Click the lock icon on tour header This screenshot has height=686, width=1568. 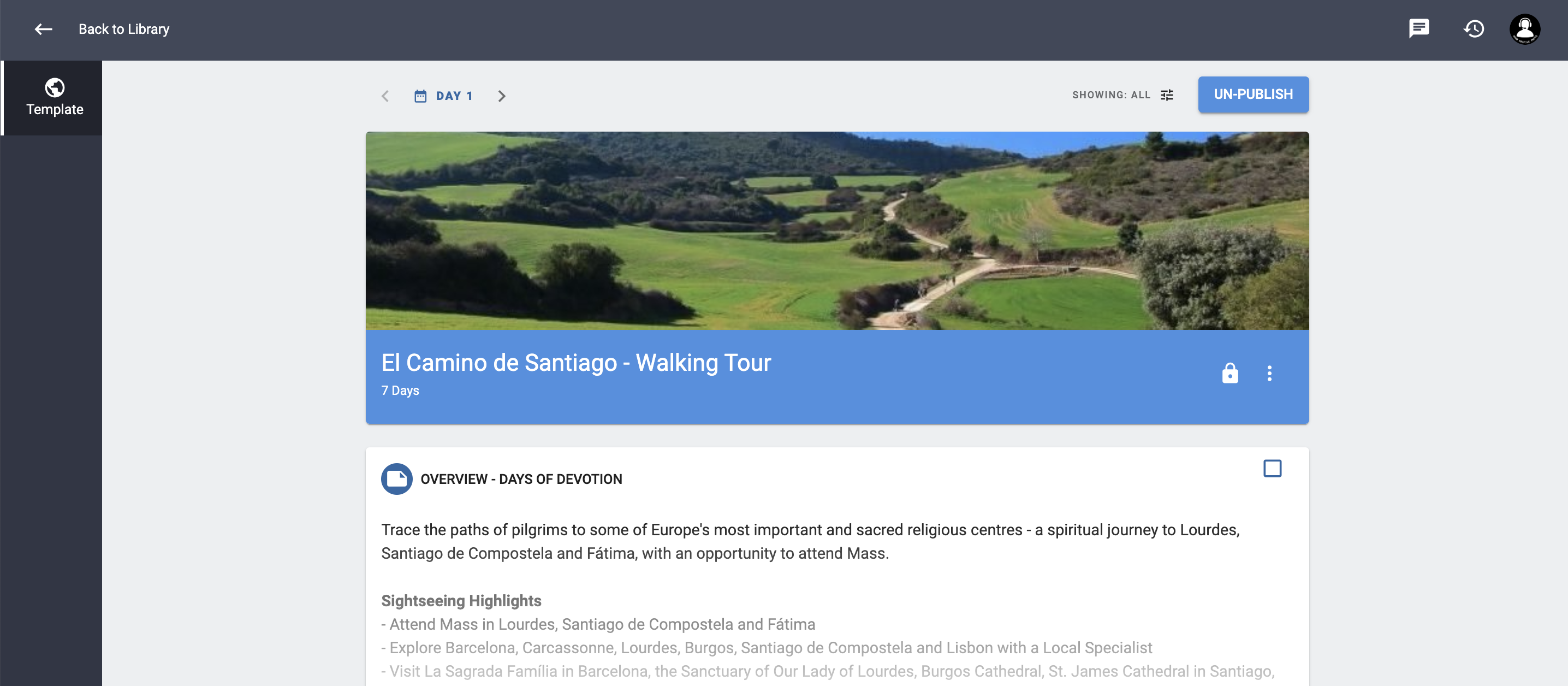pos(1230,373)
